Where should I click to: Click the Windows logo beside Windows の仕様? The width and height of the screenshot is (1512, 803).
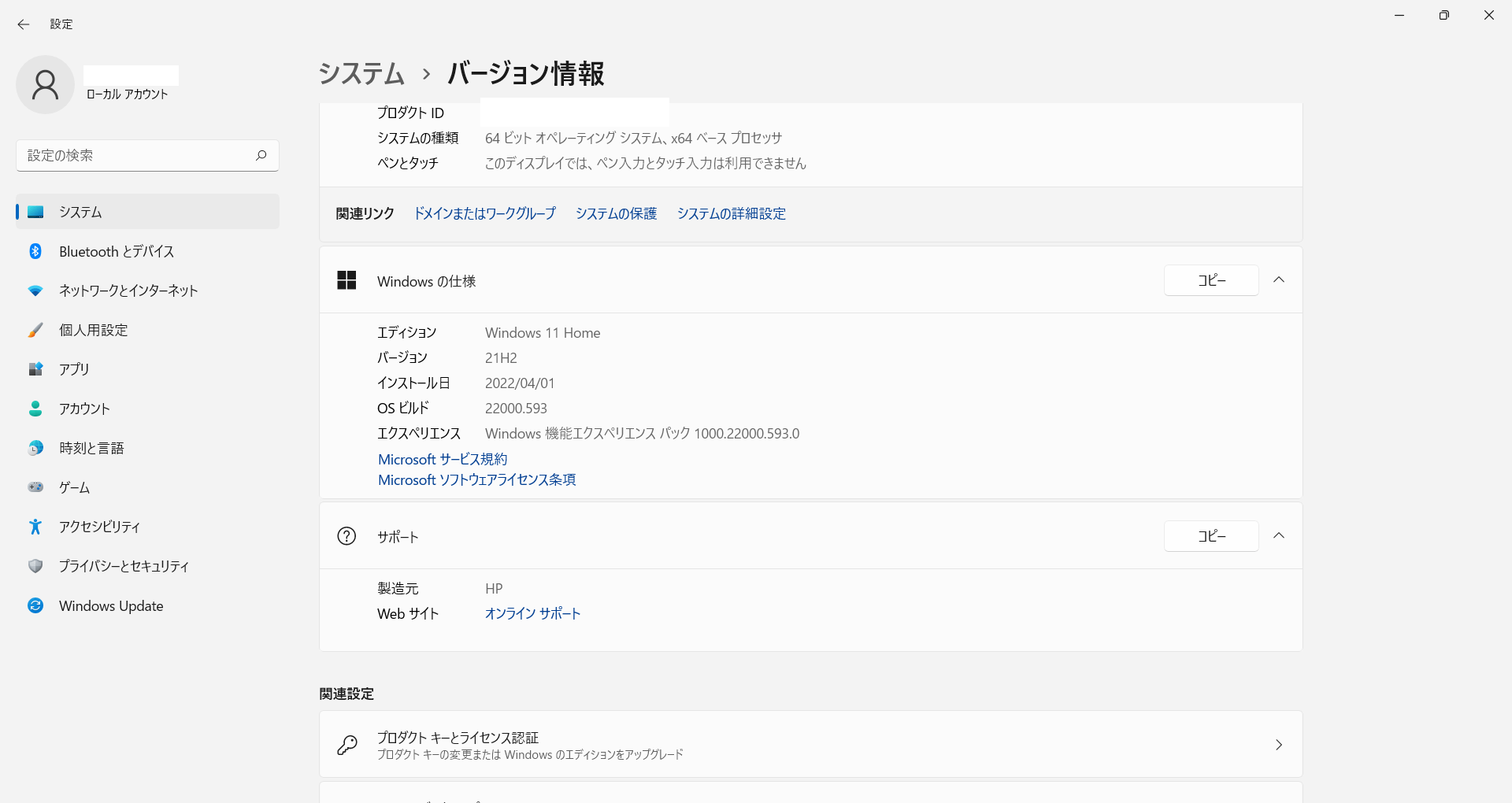[346, 280]
